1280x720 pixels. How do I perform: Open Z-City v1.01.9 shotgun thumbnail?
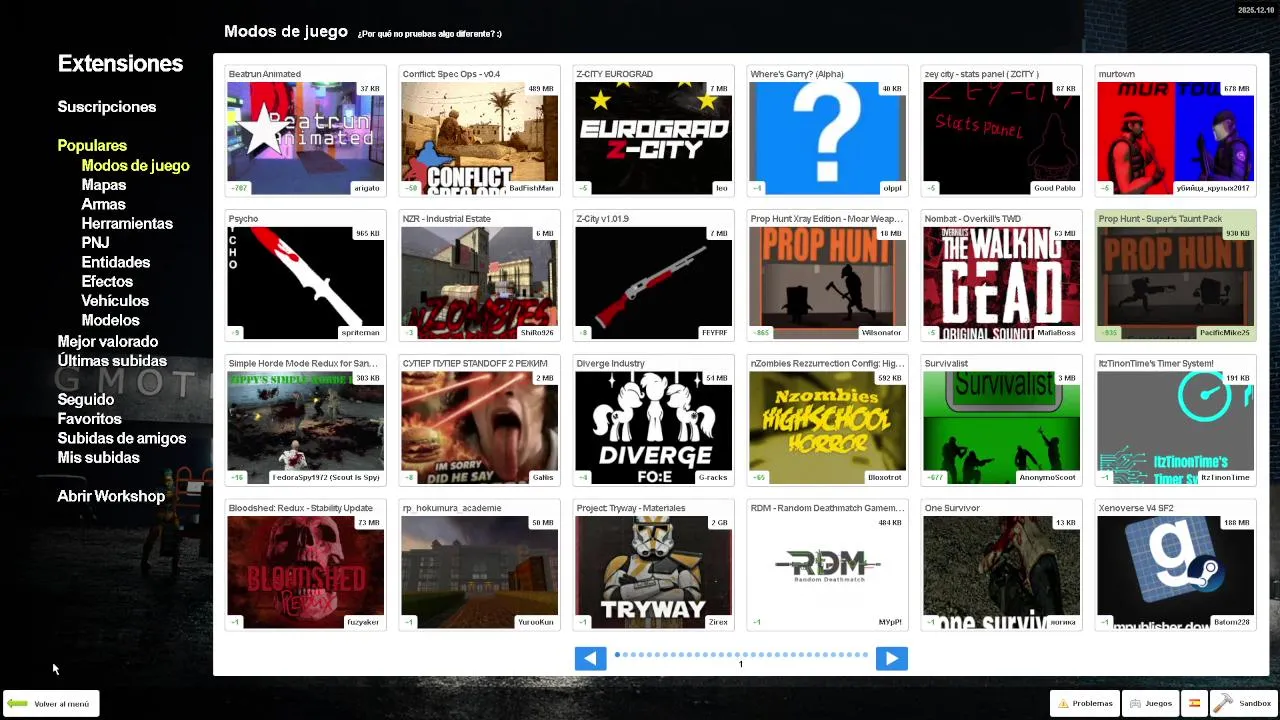pos(653,283)
